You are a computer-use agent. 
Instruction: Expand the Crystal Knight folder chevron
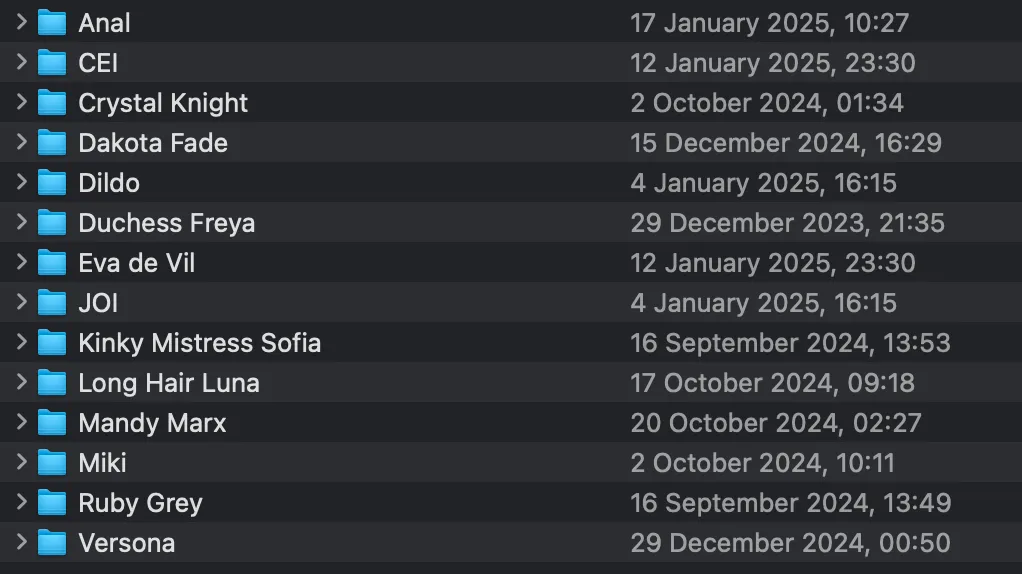tap(22, 102)
